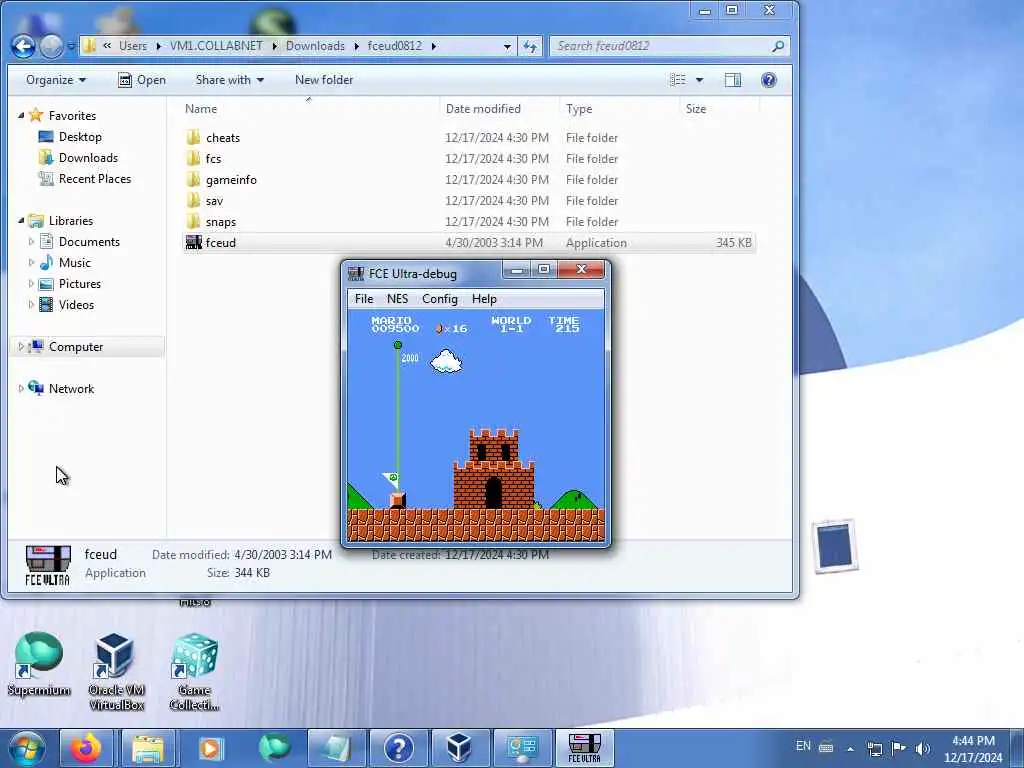Click the FCE Ultra taskbar button
The height and width of the screenshot is (768, 1024).
tap(584, 748)
